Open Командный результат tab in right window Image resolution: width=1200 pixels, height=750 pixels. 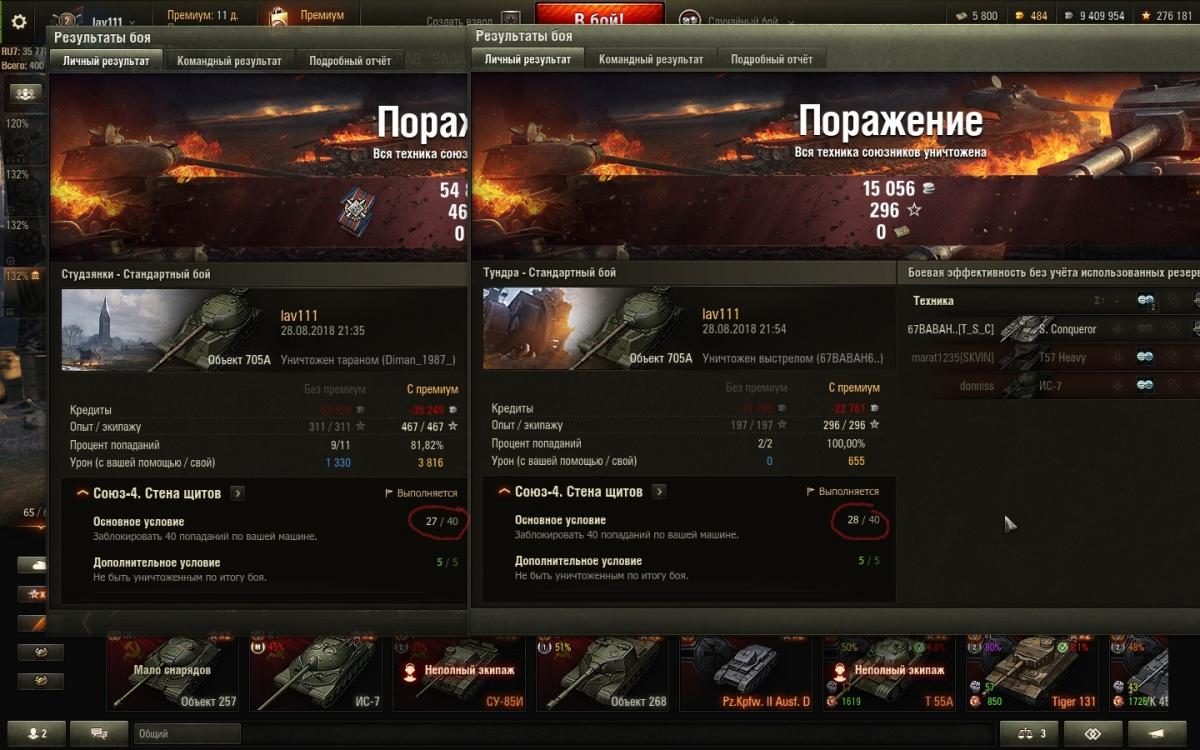click(x=651, y=60)
